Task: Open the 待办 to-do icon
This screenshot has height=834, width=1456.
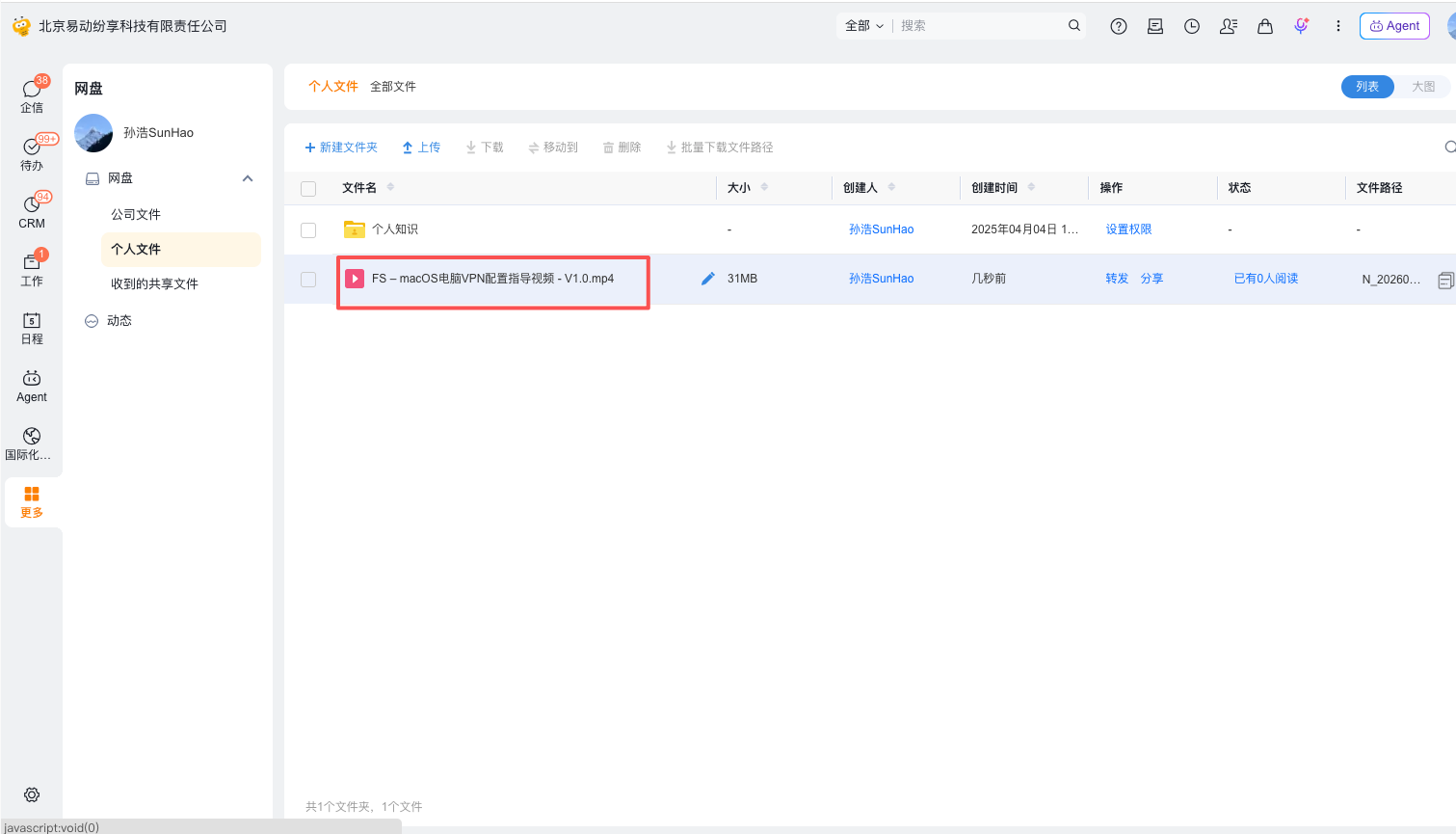Action: [32, 147]
